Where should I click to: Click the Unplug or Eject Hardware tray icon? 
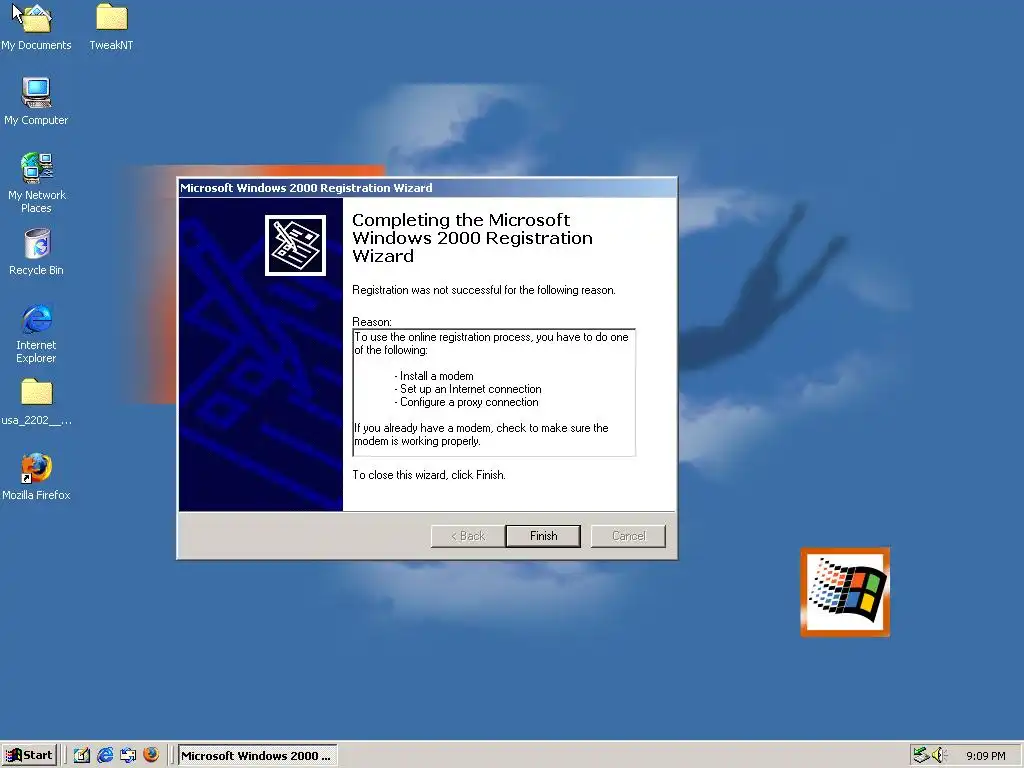[921, 755]
